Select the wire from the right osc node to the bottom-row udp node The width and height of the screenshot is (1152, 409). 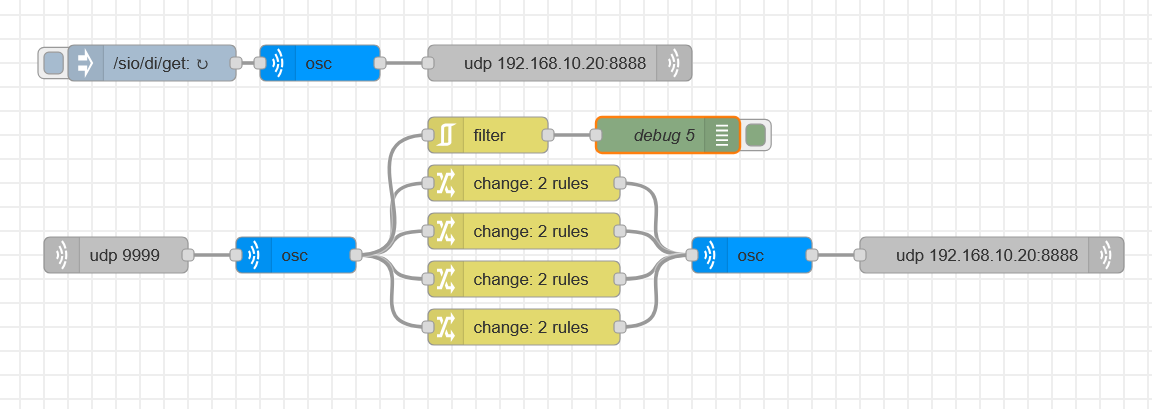pos(838,255)
